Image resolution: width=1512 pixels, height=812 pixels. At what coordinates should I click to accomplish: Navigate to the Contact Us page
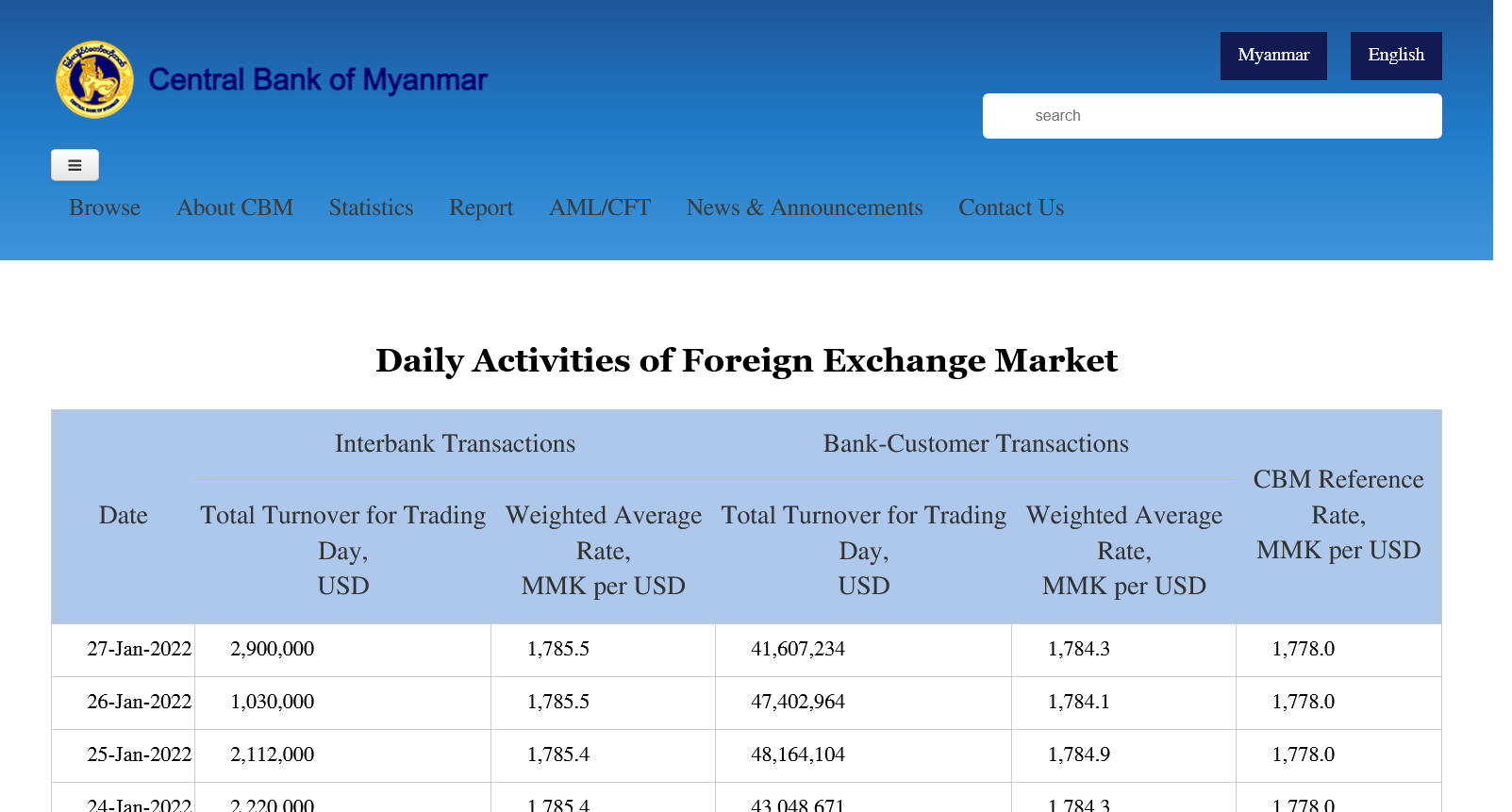[x=1011, y=208]
